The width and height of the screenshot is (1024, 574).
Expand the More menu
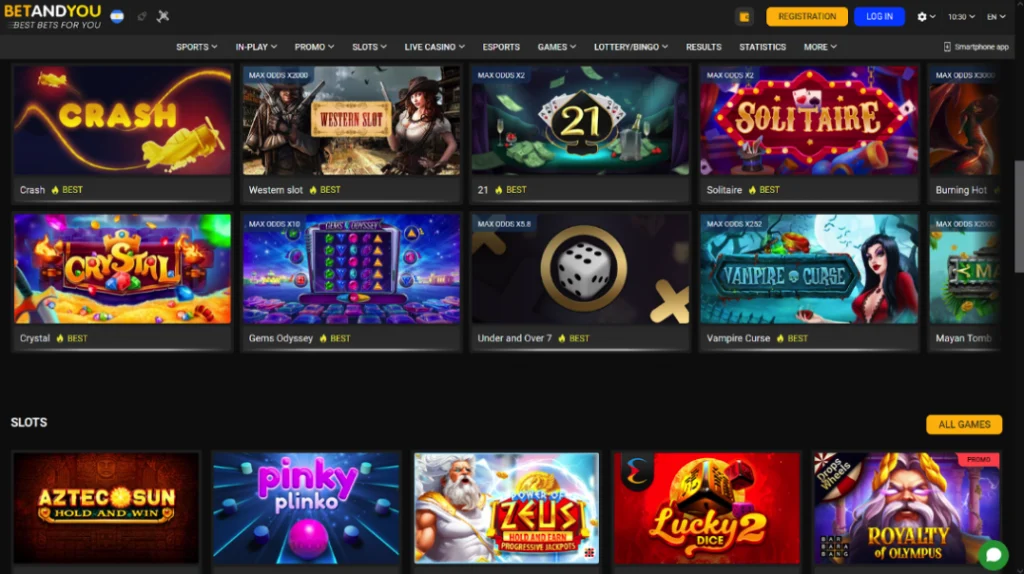click(820, 47)
